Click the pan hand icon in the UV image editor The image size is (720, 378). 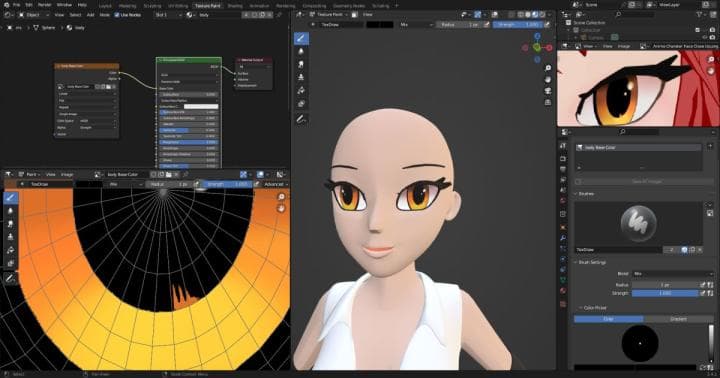click(281, 209)
